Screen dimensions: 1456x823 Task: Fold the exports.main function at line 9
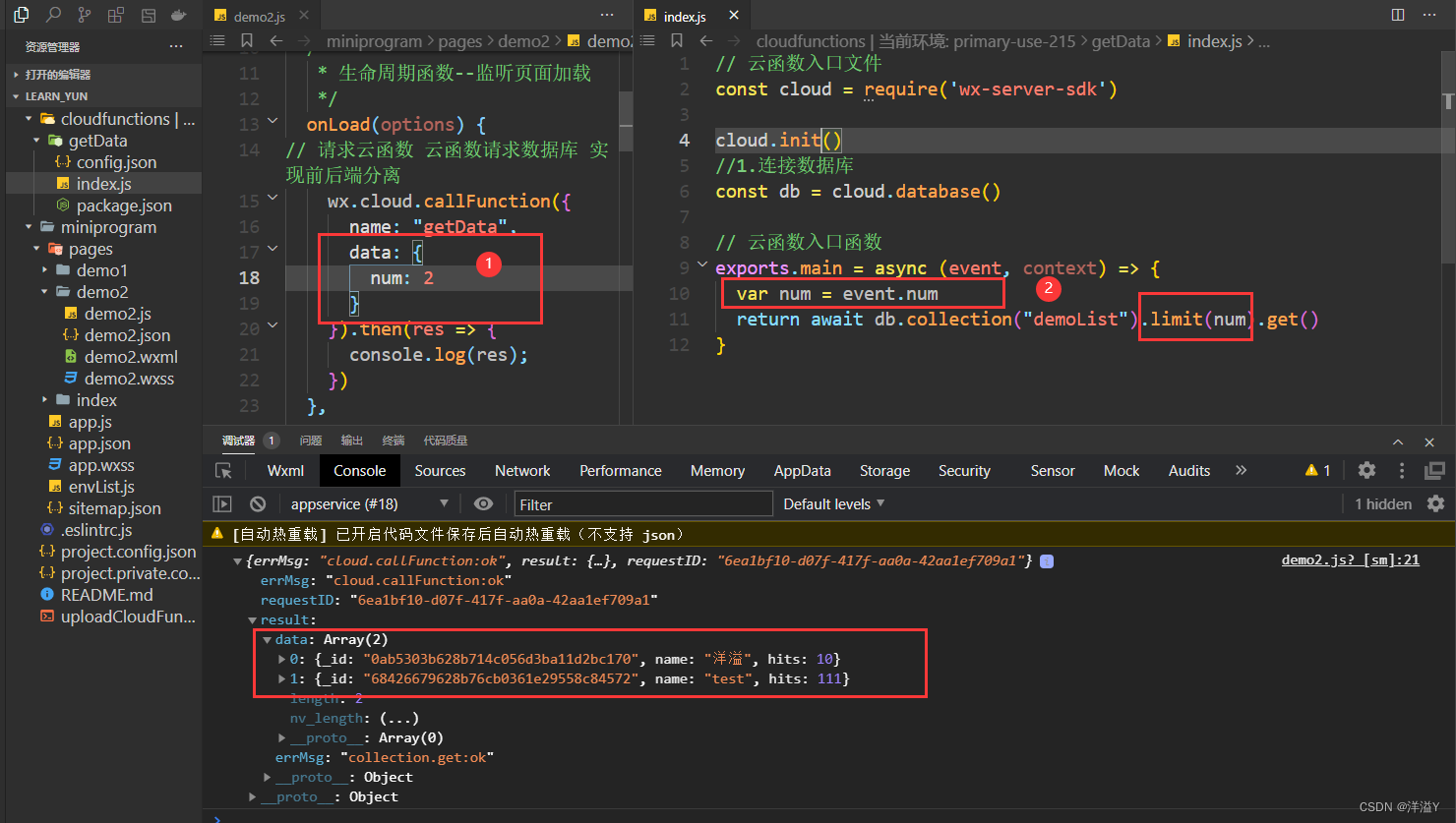click(702, 265)
